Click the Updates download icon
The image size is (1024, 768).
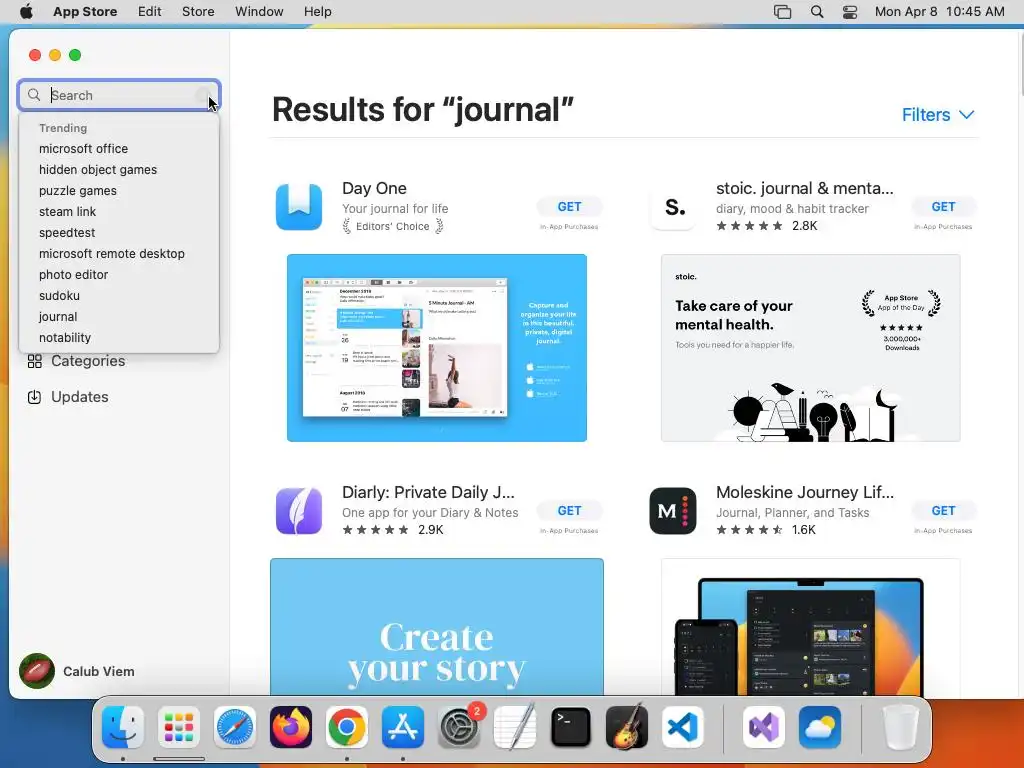coord(35,397)
